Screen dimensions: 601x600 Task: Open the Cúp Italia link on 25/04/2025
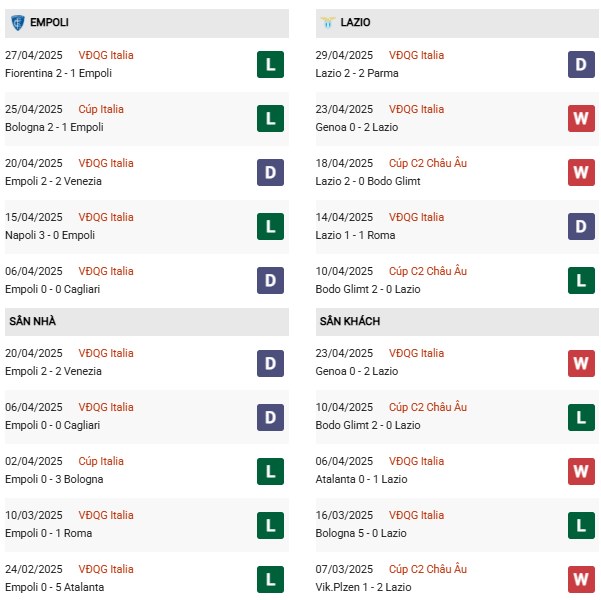pyautogui.click(x=100, y=109)
